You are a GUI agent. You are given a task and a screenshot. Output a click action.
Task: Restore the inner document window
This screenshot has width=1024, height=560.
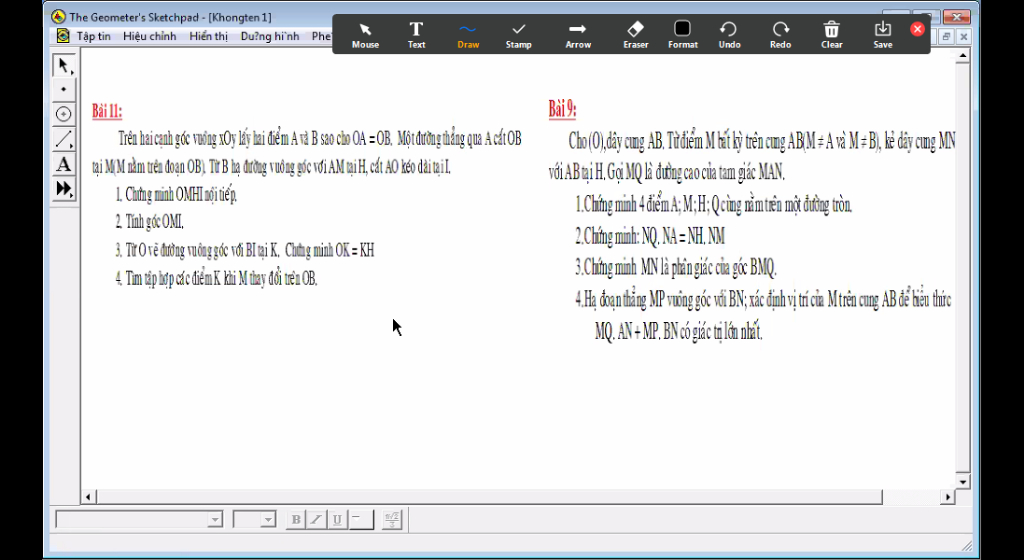(946, 37)
